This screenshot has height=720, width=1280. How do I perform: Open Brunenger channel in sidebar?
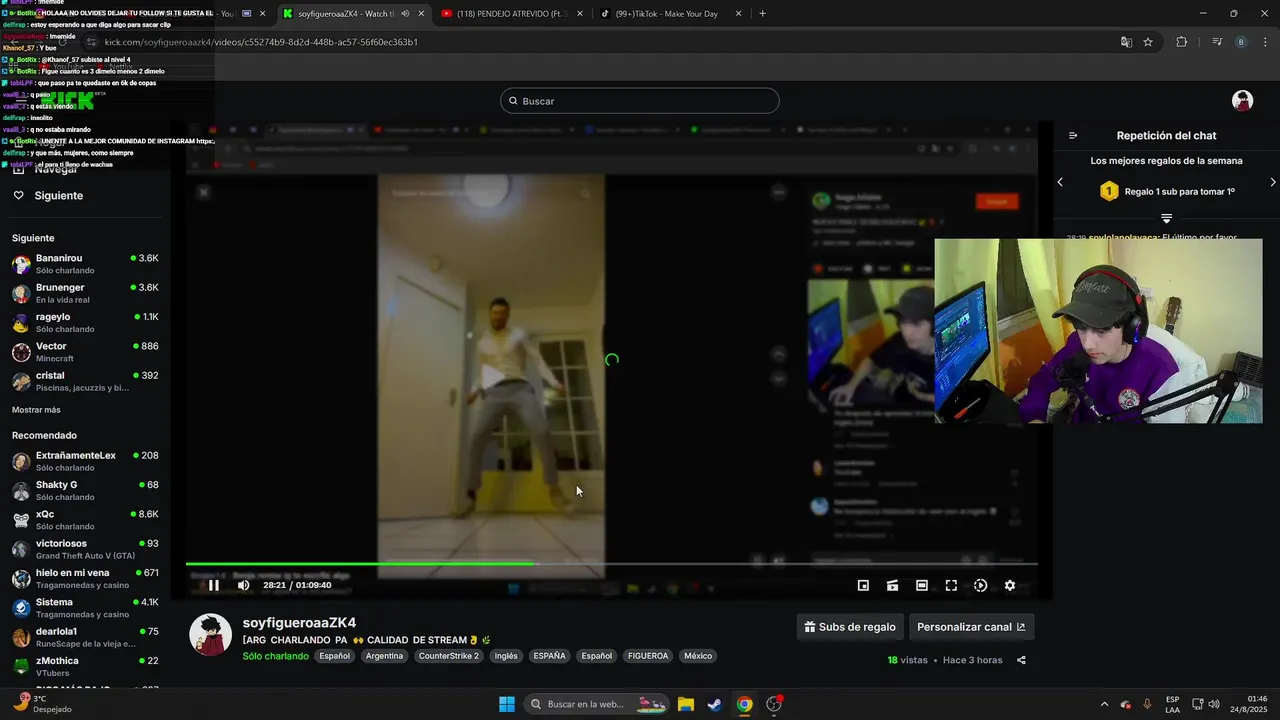pyautogui.click(x=85, y=293)
